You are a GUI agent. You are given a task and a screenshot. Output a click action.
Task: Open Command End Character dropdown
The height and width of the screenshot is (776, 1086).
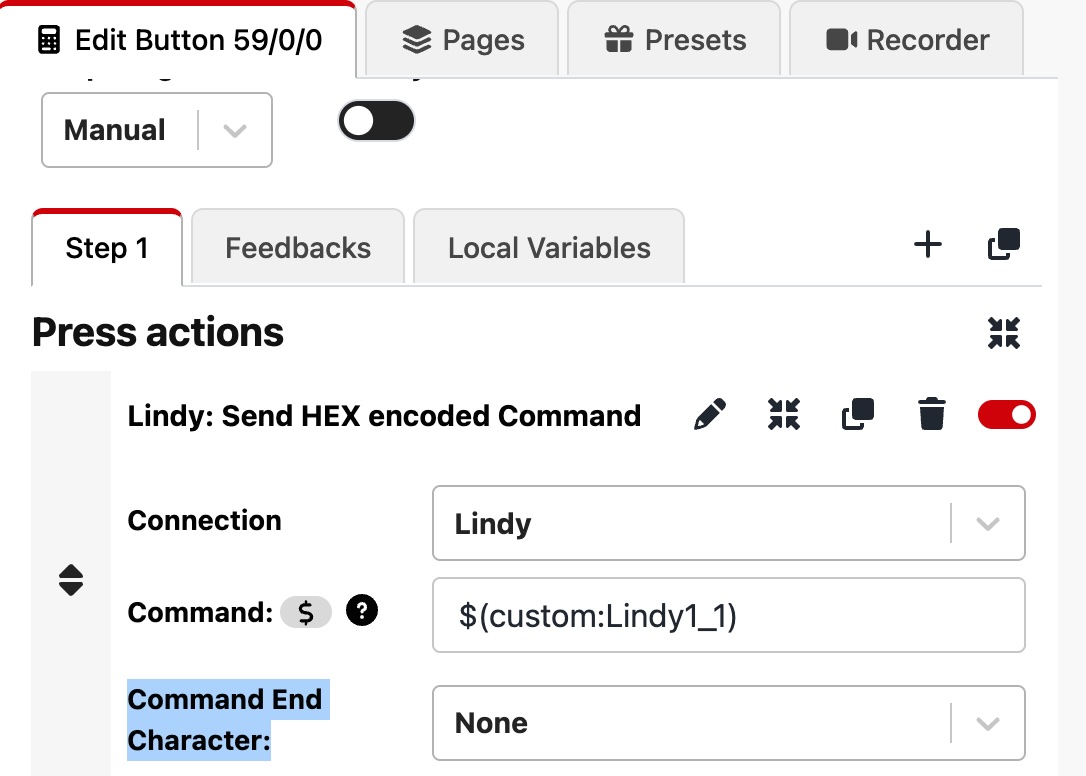pos(728,723)
